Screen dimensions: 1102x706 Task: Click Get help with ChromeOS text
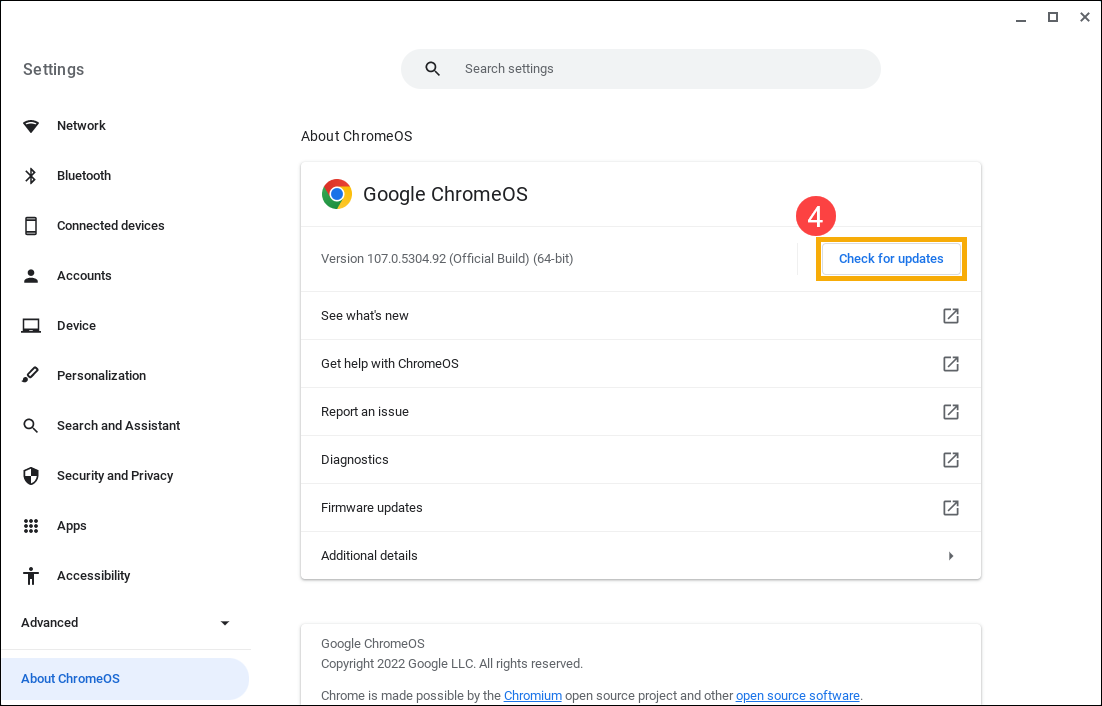tap(389, 364)
